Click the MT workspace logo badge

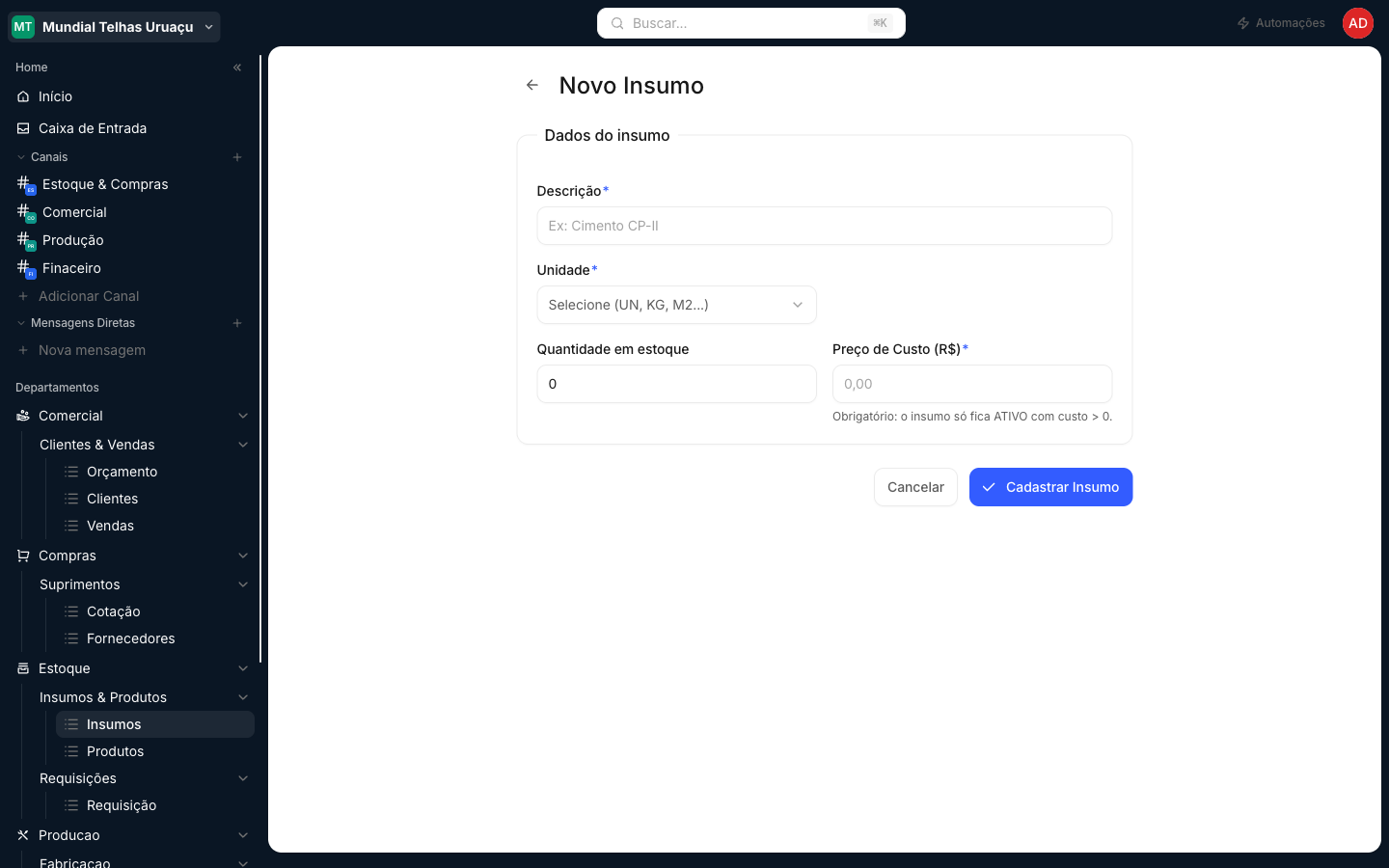tap(23, 27)
